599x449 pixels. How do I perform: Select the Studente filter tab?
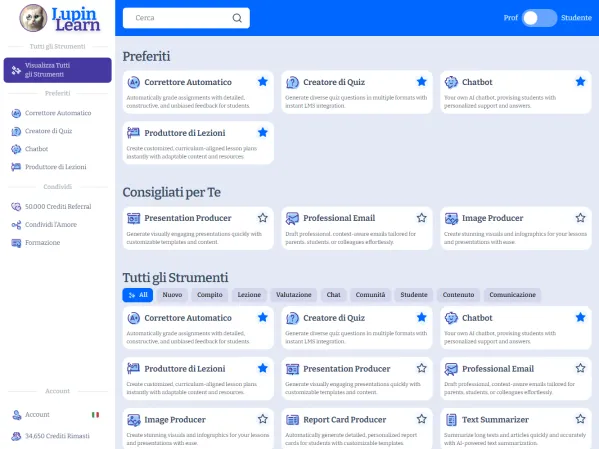(x=414, y=295)
